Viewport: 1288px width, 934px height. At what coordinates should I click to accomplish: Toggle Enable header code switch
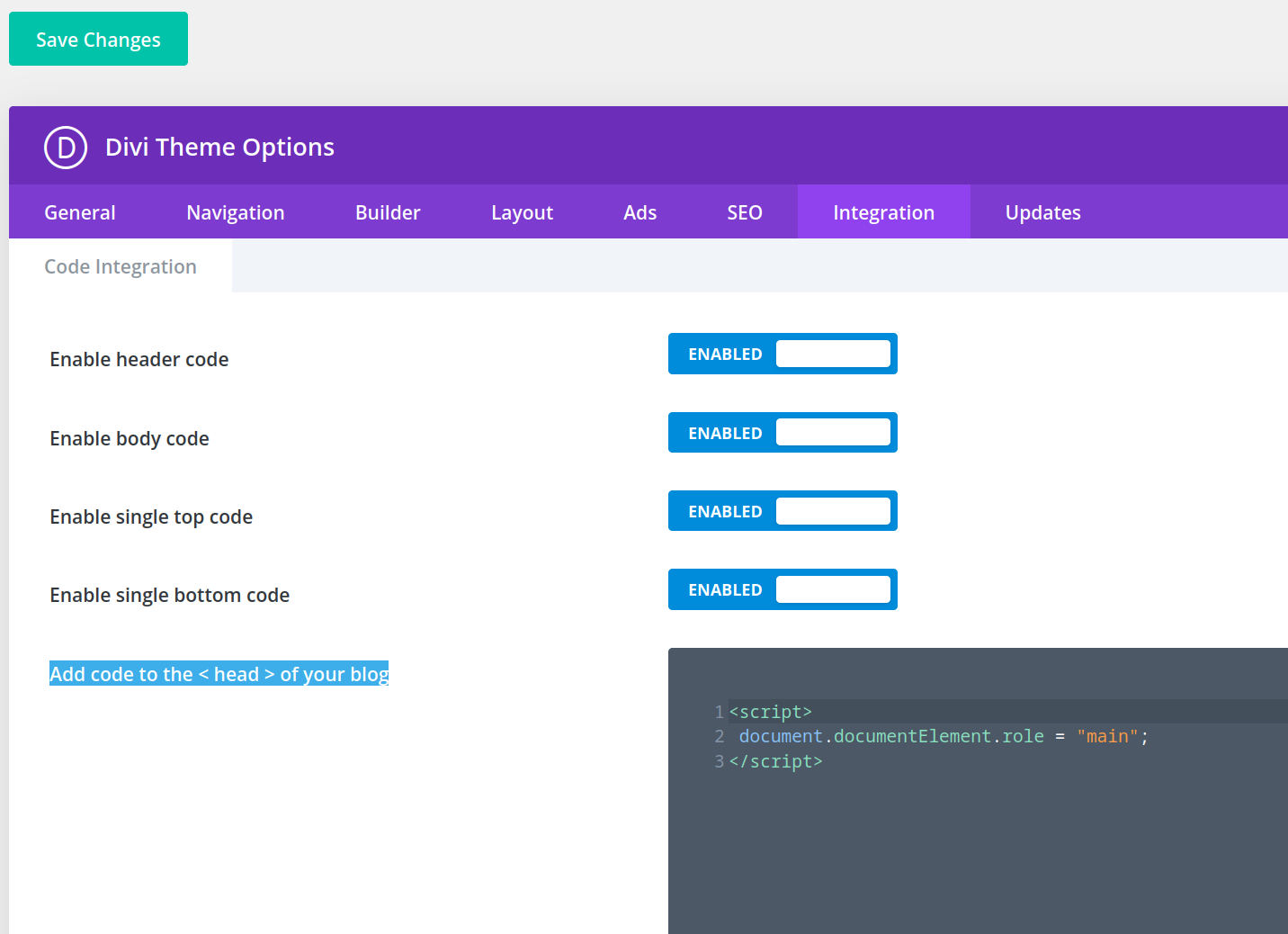pos(783,354)
